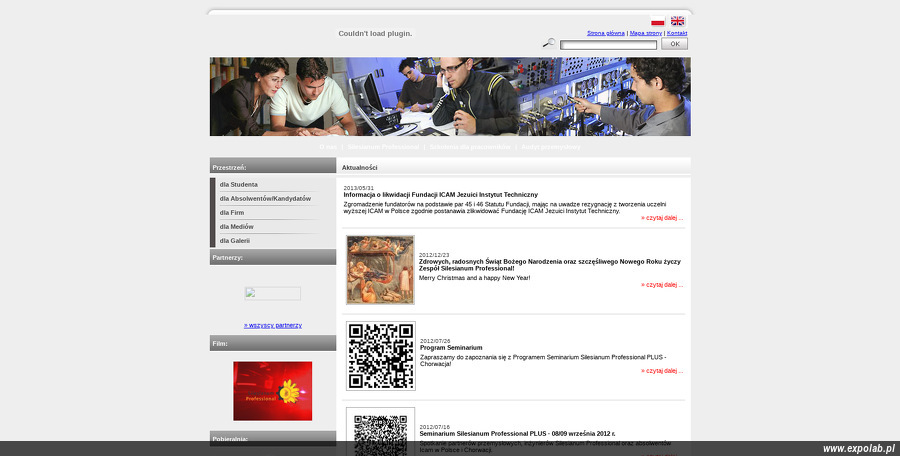Click the Przestrzeń sidebar header
The height and width of the screenshot is (456, 900).
(273, 167)
